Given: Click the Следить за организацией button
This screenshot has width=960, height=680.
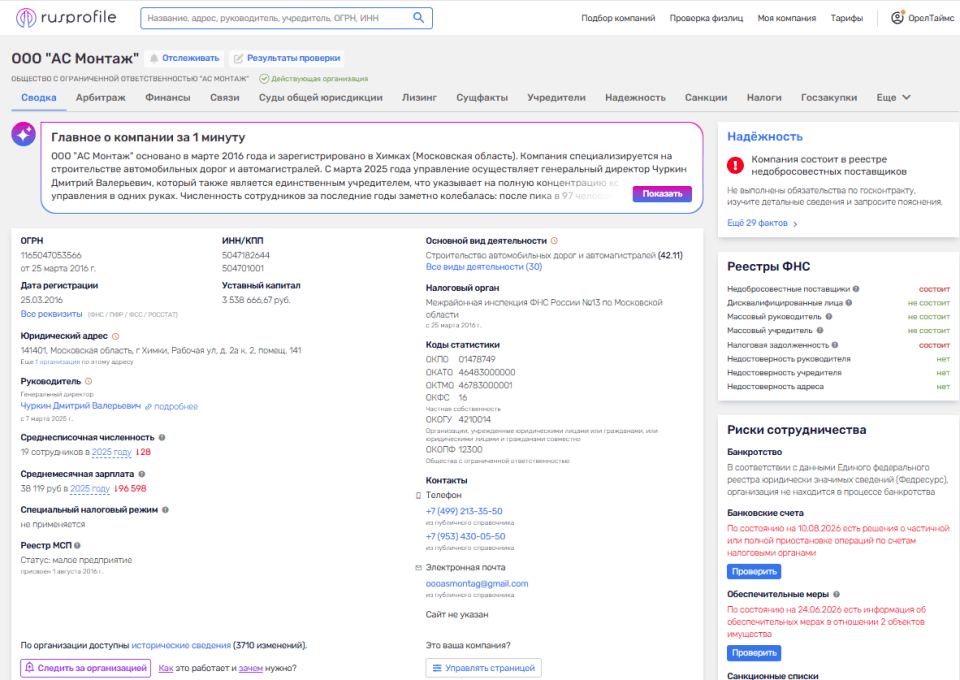Looking at the screenshot, I should (x=86, y=668).
